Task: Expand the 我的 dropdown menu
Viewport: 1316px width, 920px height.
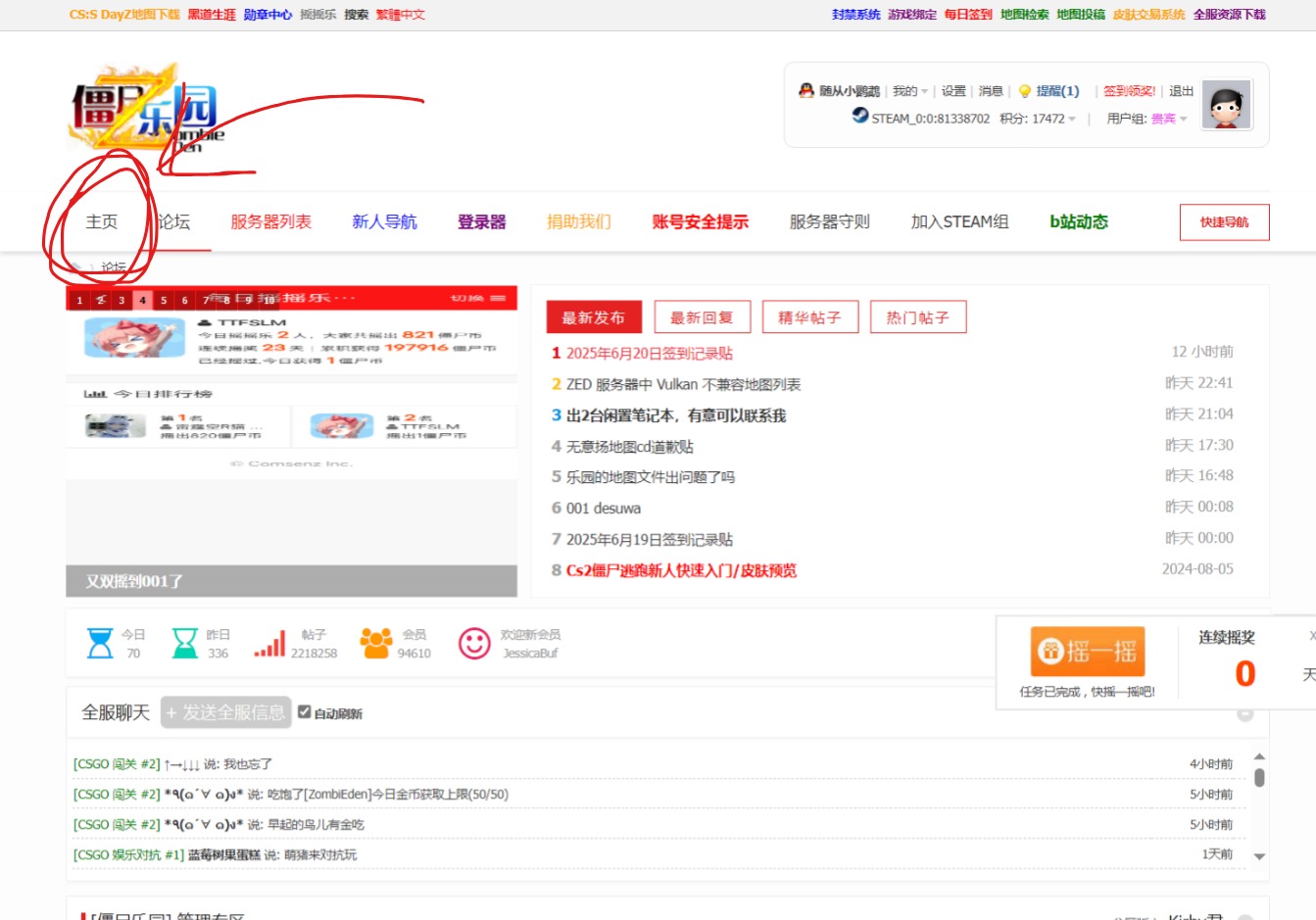Action: pyautogui.click(x=909, y=91)
